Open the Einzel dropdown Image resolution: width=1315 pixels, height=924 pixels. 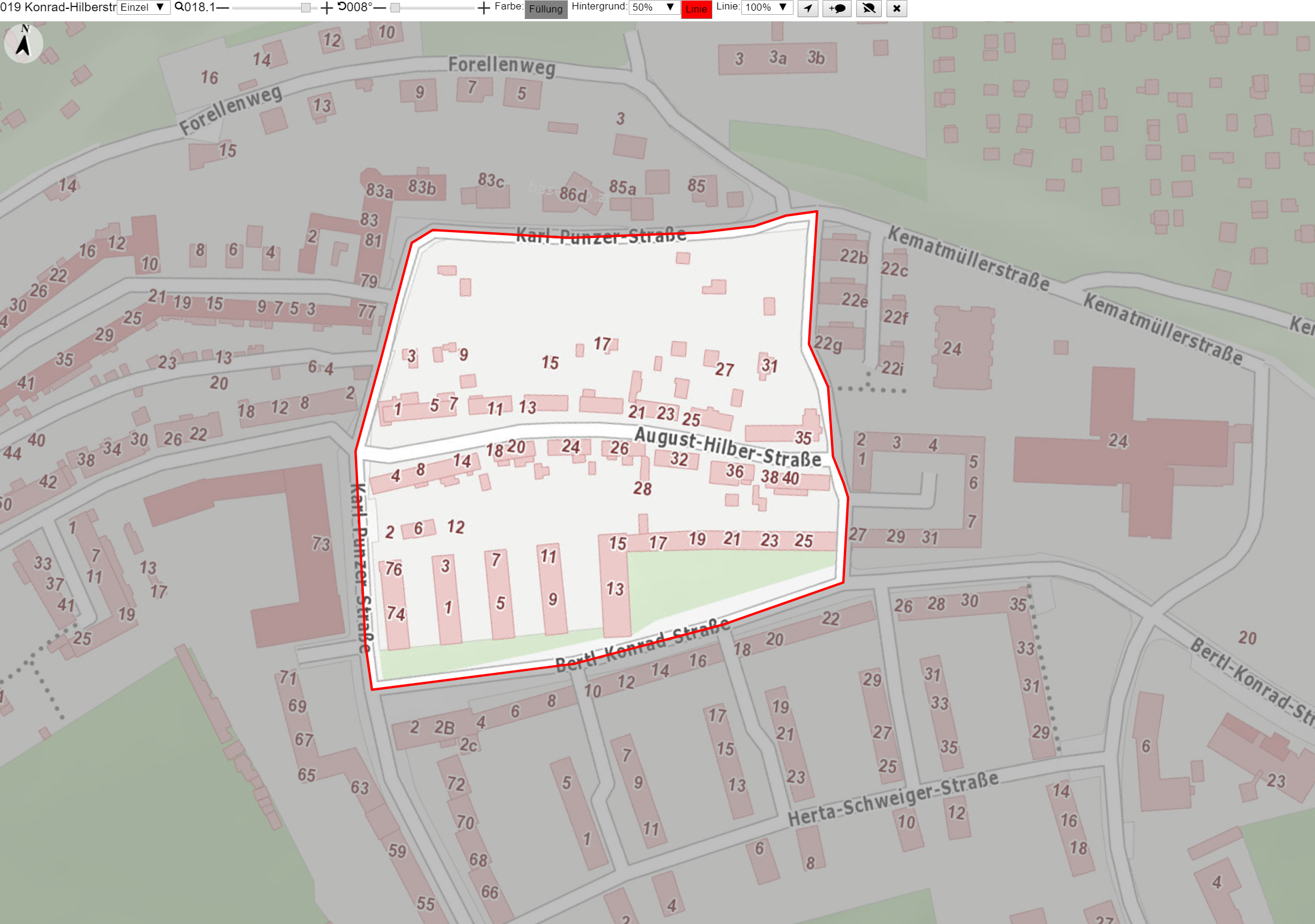pyautogui.click(x=143, y=8)
